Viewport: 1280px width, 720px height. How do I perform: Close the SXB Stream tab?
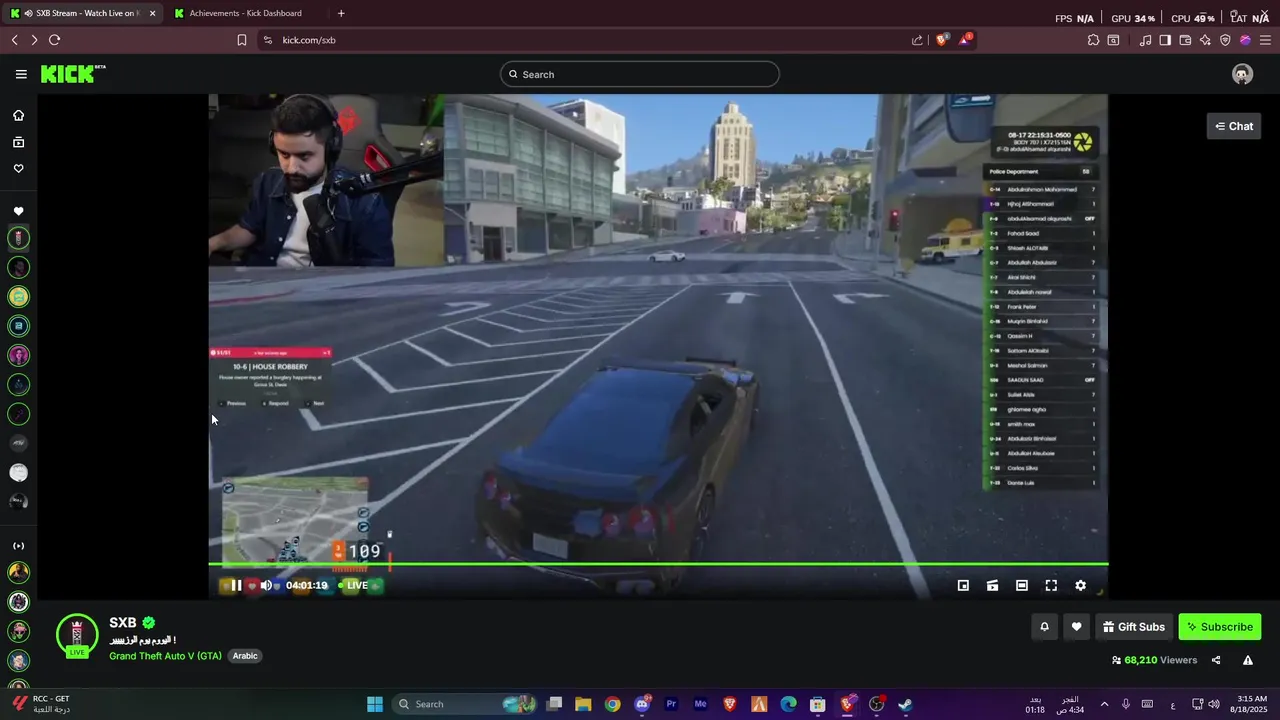pos(153,13)
